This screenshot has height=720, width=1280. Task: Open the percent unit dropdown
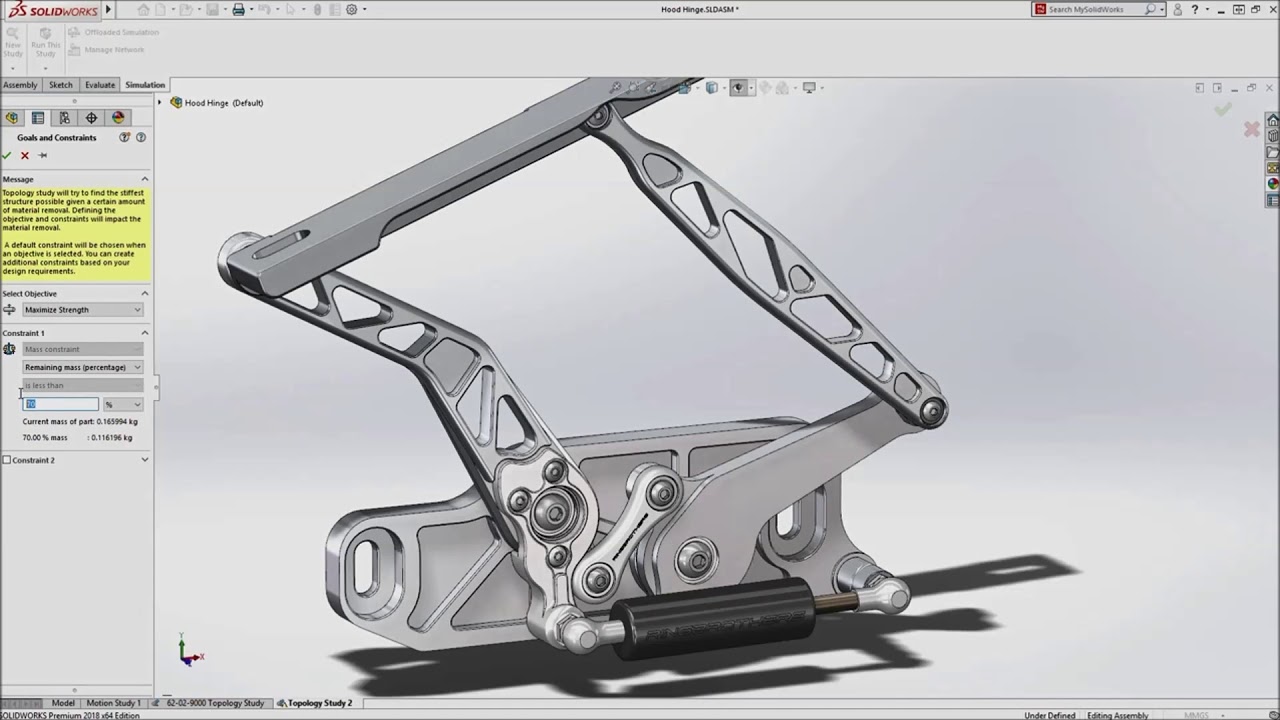(123, 404)
